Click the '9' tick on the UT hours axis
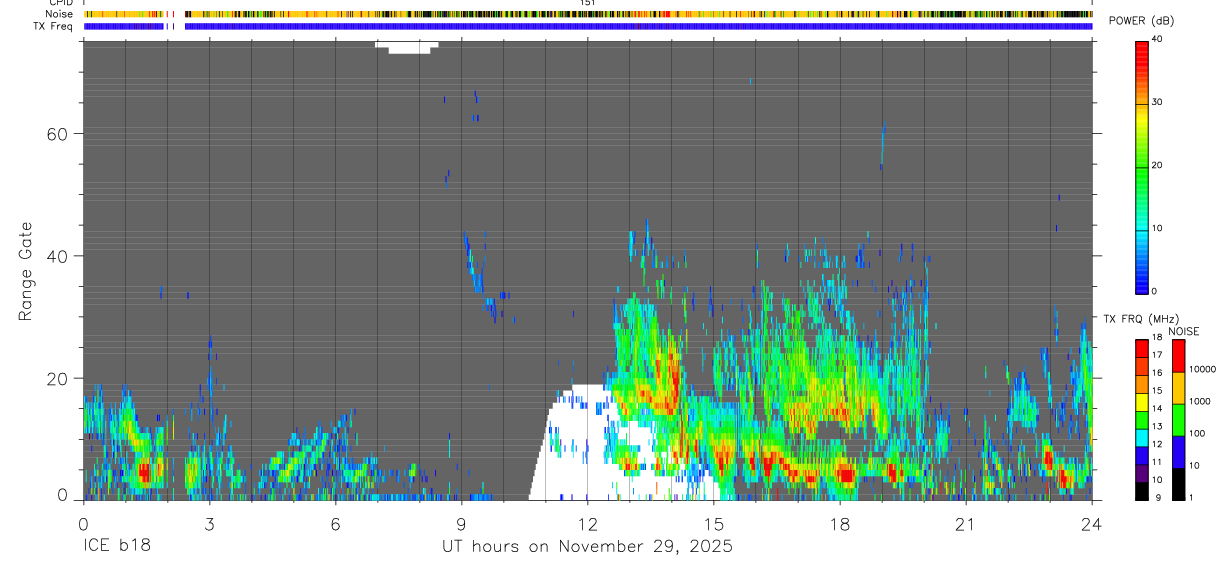1228x567 pixels. pos(461,523)
